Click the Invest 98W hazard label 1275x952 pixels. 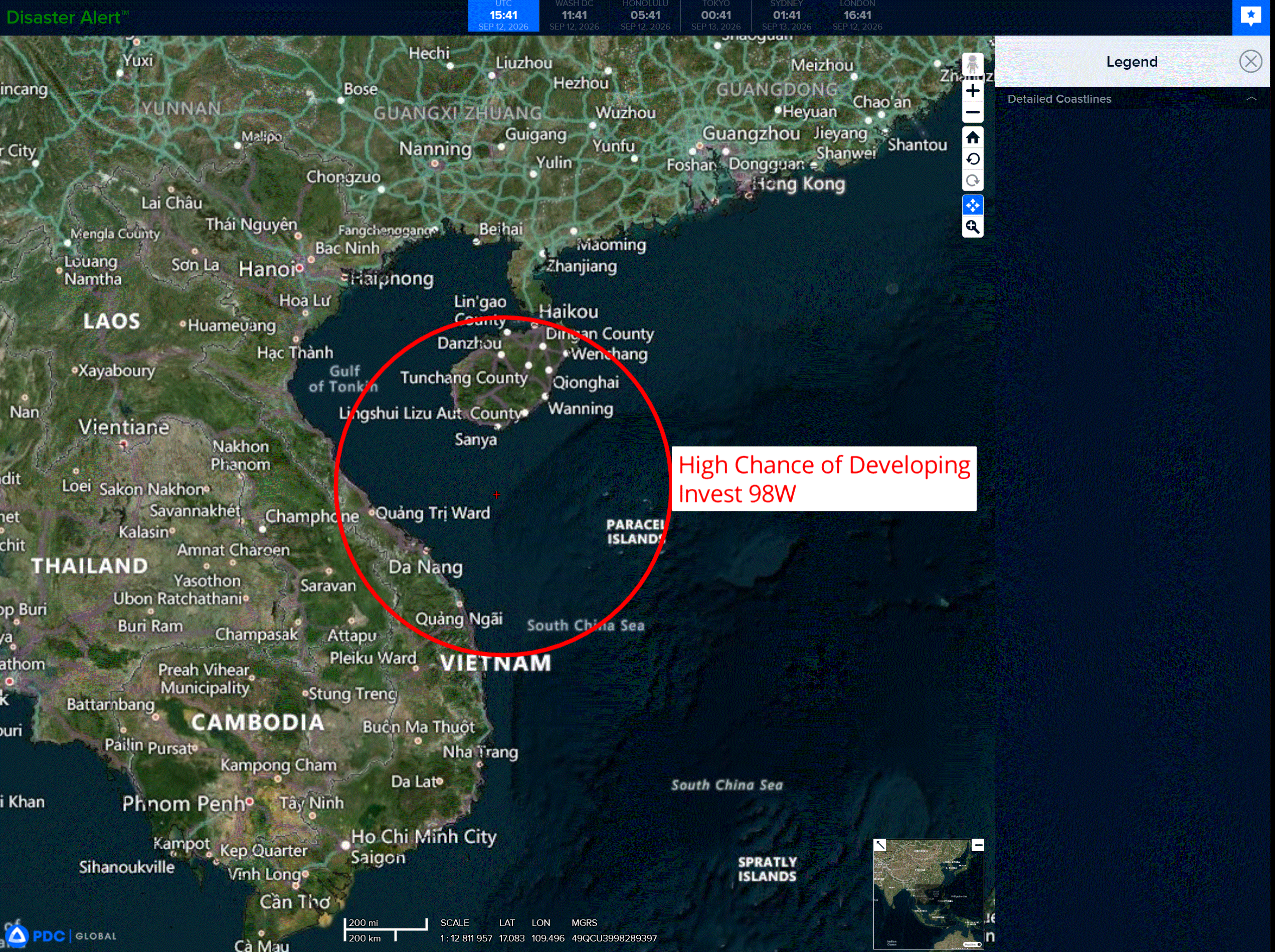pos(824,479)
